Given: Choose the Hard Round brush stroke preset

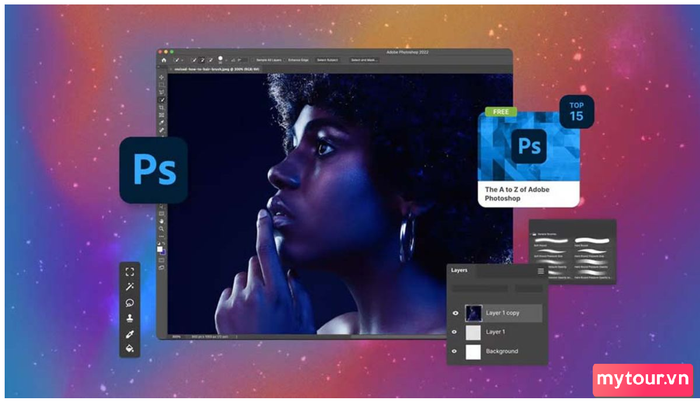Looking at the screenshot, I should click(592, 241).
